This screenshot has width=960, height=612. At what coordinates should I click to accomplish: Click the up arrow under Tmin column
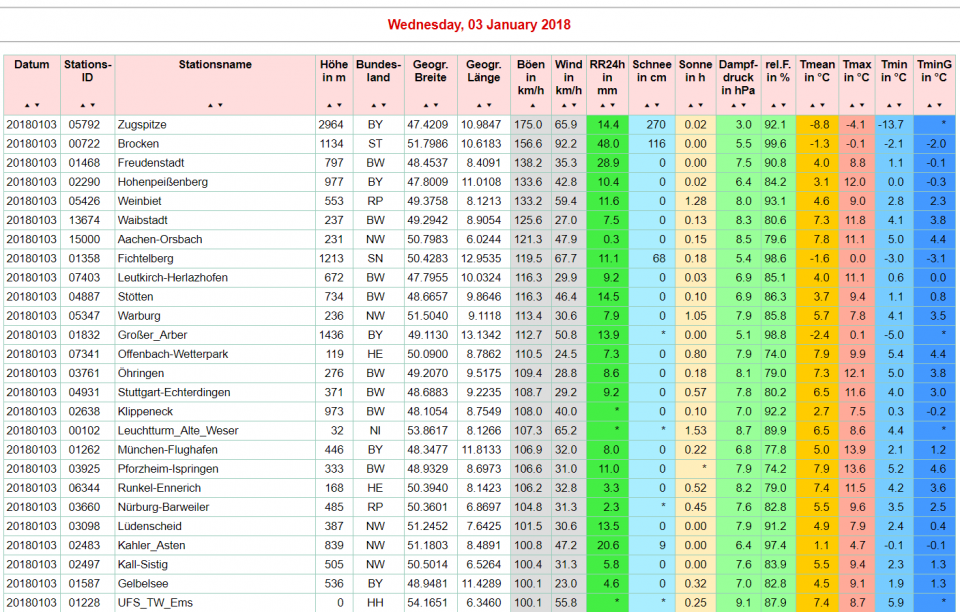[889, 105]
